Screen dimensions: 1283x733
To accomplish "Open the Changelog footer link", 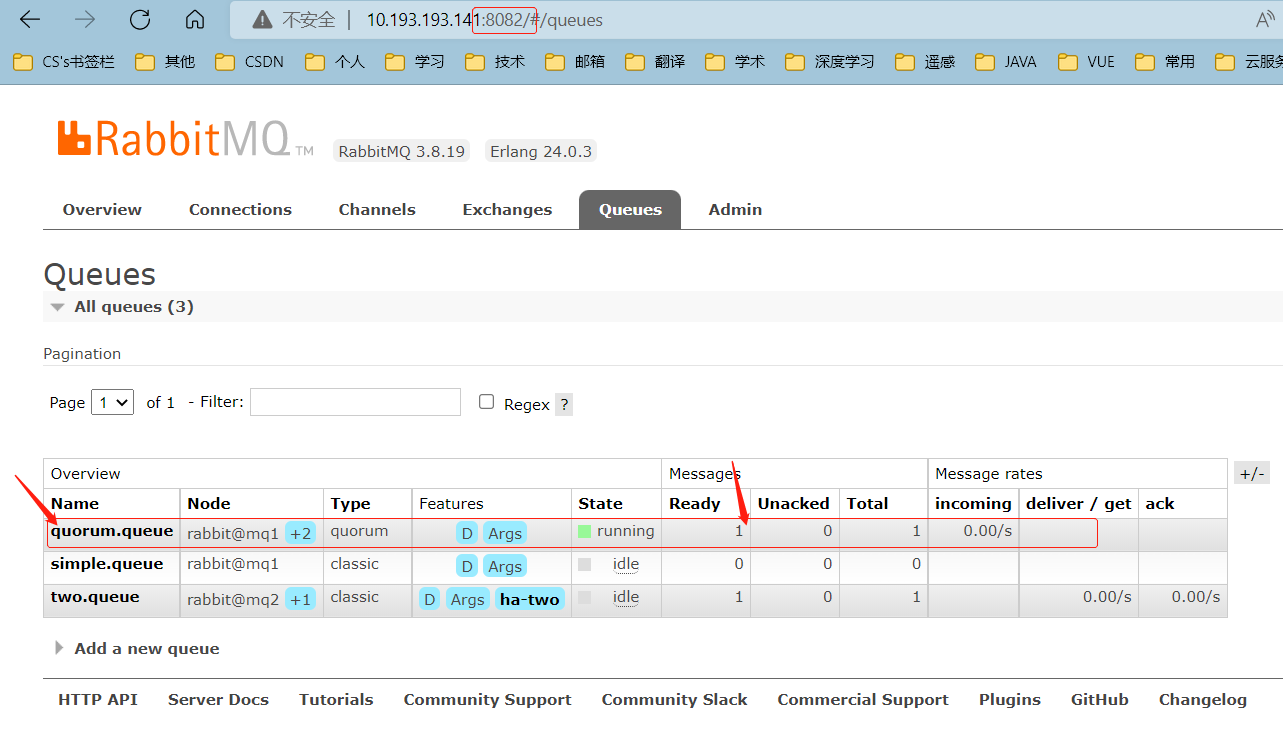I will click(1203, 700).
